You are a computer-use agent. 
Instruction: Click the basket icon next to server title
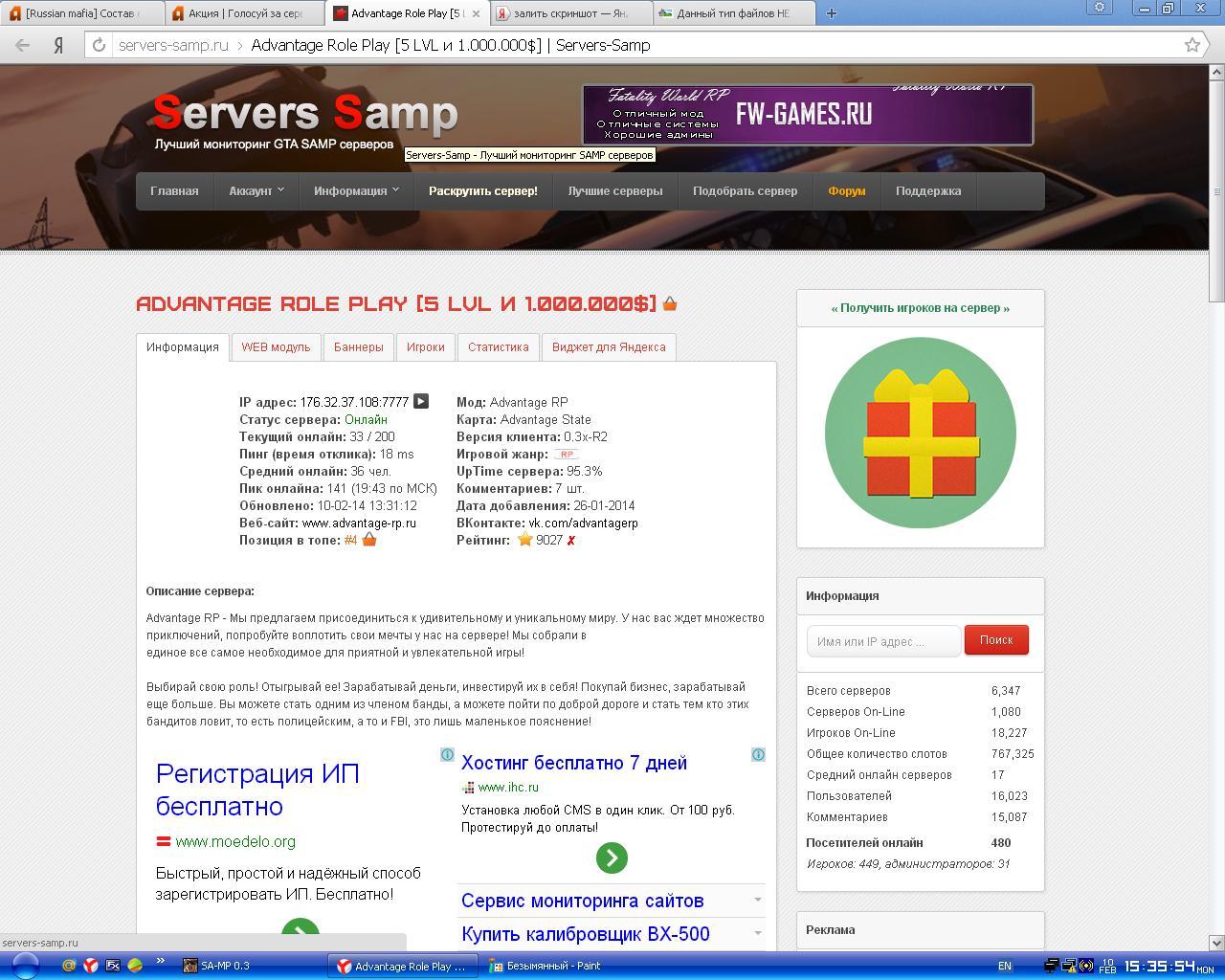670,303
